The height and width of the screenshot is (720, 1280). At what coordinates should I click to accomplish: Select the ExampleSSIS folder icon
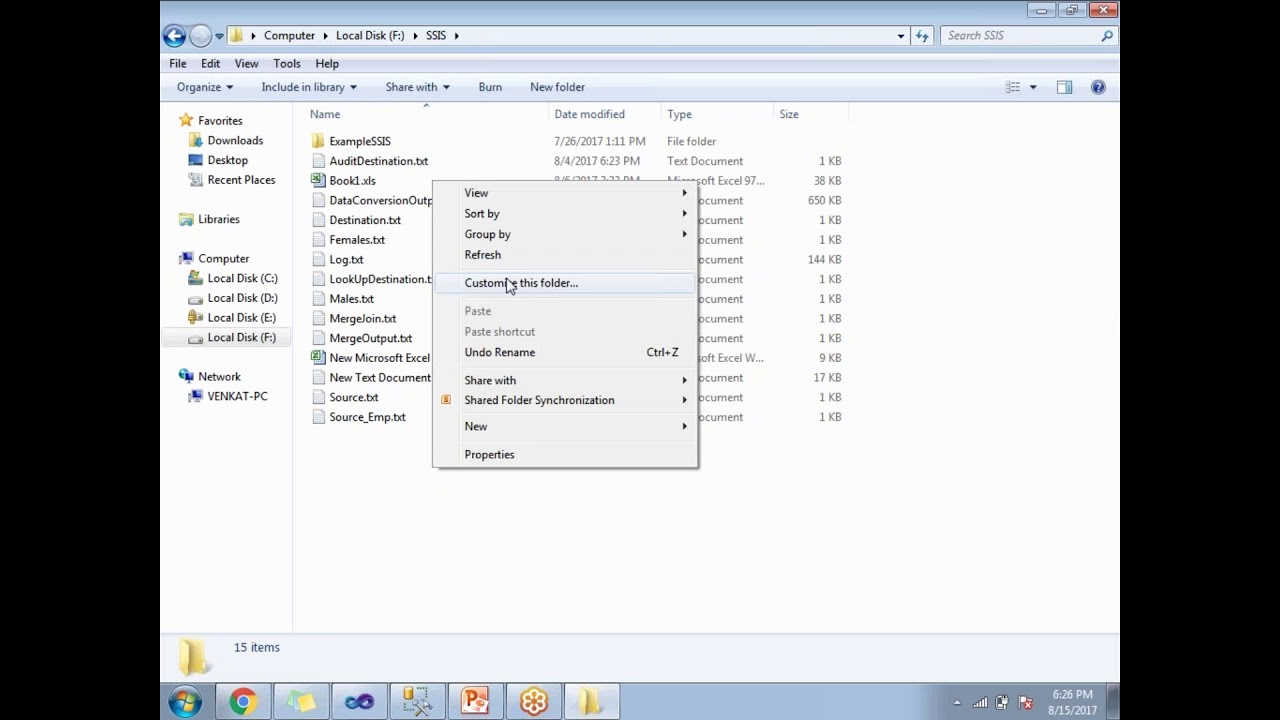[318, 141]
